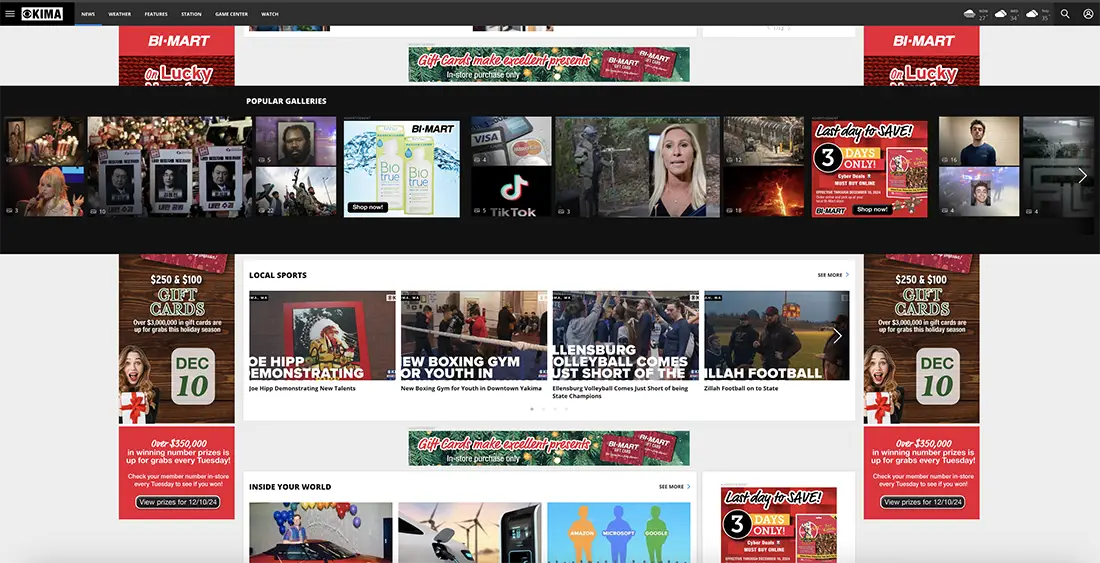The image size is (1100, 563).
Task: Click the KIMA station logo
Action: coord(42,13)
